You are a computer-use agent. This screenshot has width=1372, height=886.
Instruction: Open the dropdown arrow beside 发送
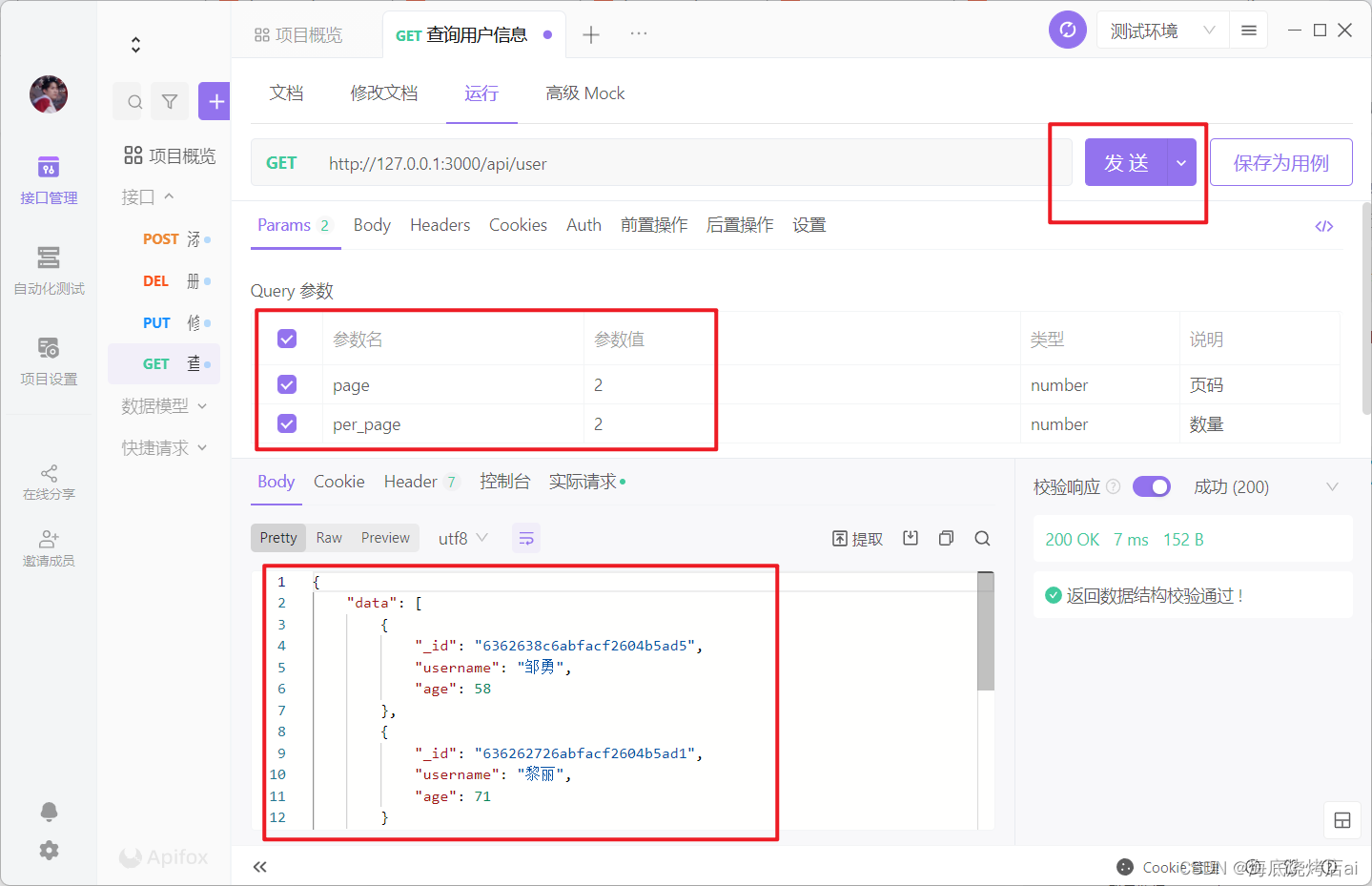point(1181,162)
